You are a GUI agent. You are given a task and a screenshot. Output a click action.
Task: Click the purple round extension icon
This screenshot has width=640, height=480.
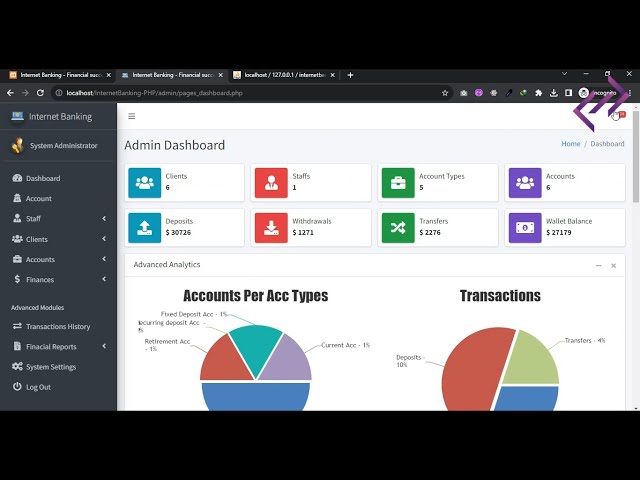point(479,93)
